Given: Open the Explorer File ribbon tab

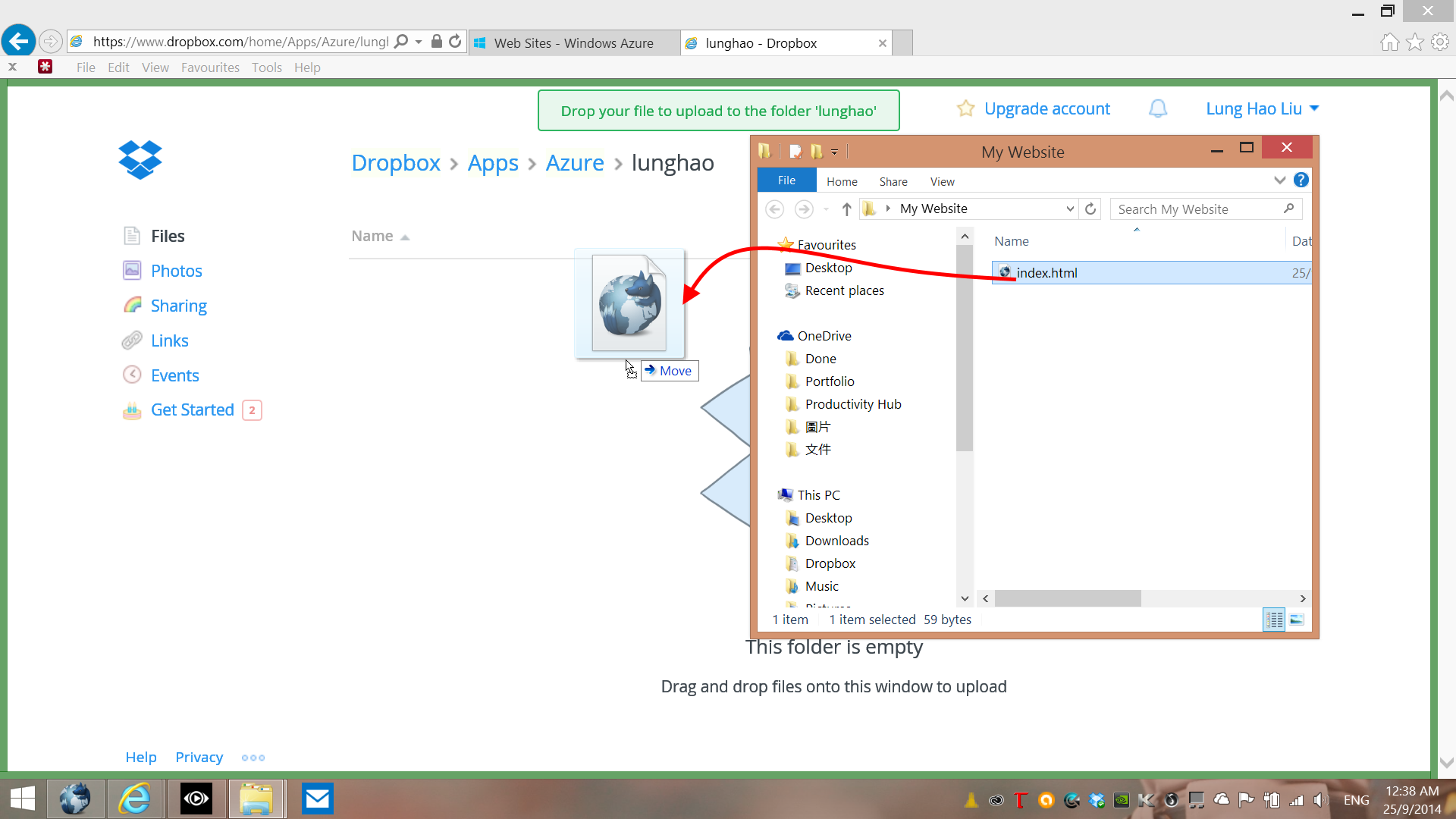Looking at the screenshot, I should [x=786, y=180].
